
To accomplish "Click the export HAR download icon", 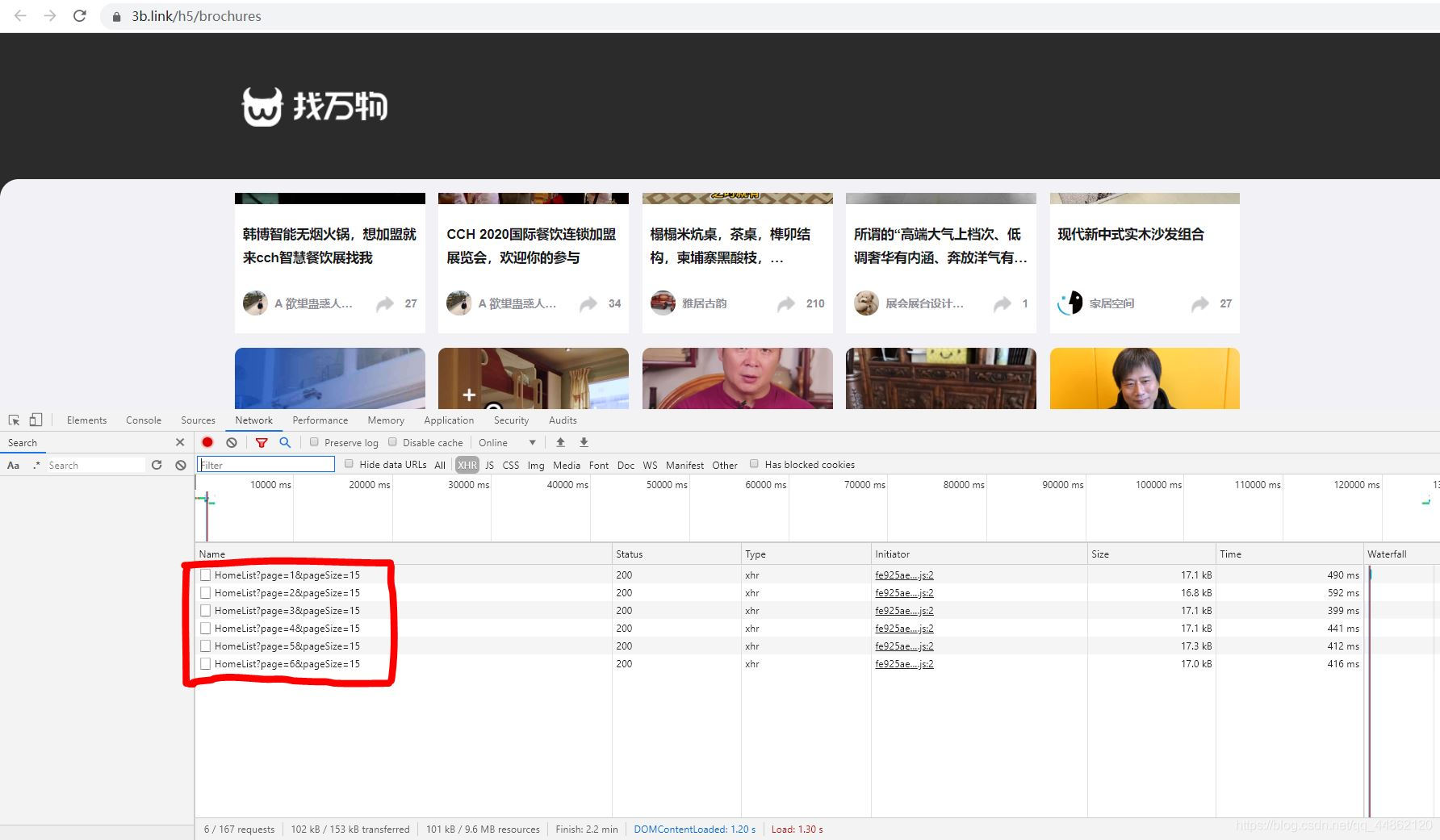I will coord(584,442).
